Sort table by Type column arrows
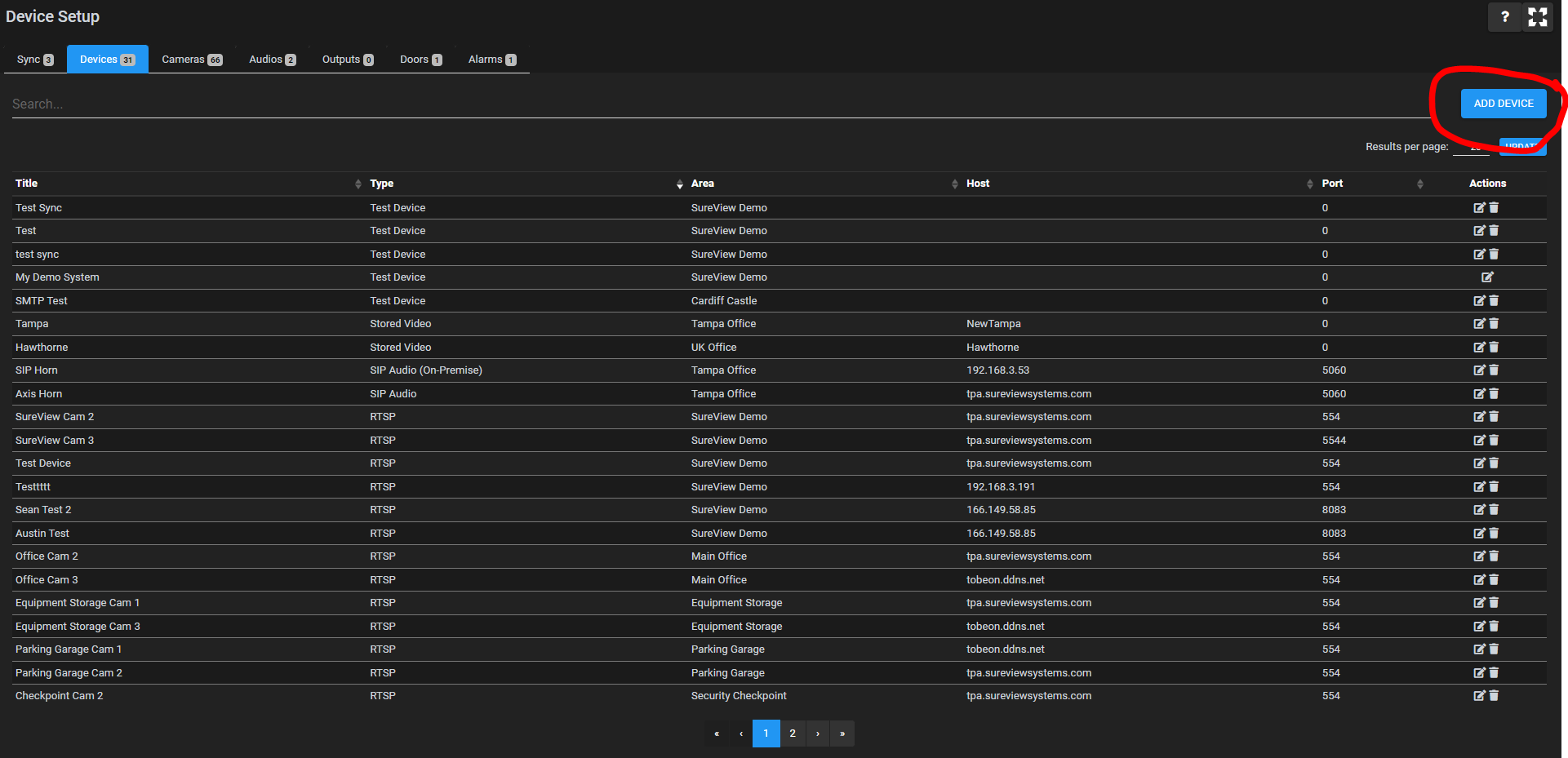Image resolution: width=1568 pixels, height=758 pixels. pyautogui.click(x=679, y=184)
